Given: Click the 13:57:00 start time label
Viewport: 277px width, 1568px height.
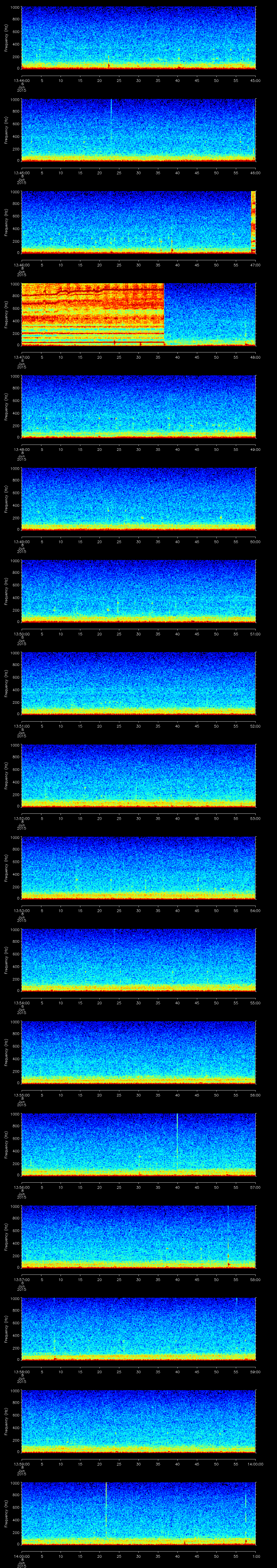Looking at the screenshot, I should click(21, 1279).
